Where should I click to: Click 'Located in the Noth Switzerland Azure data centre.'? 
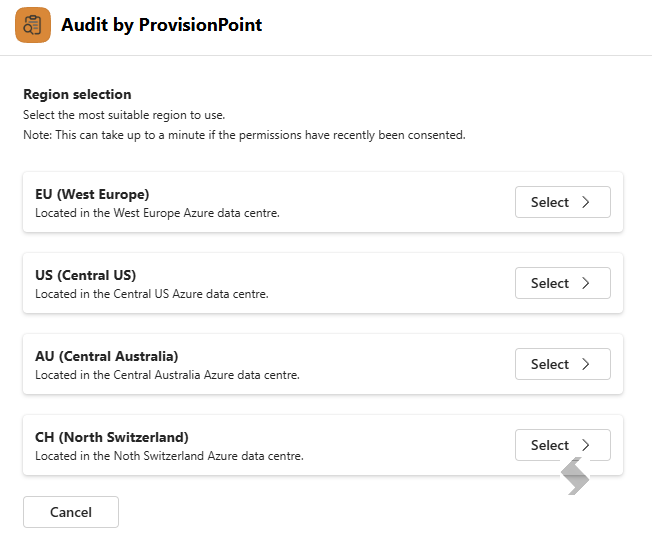[169, 456]
